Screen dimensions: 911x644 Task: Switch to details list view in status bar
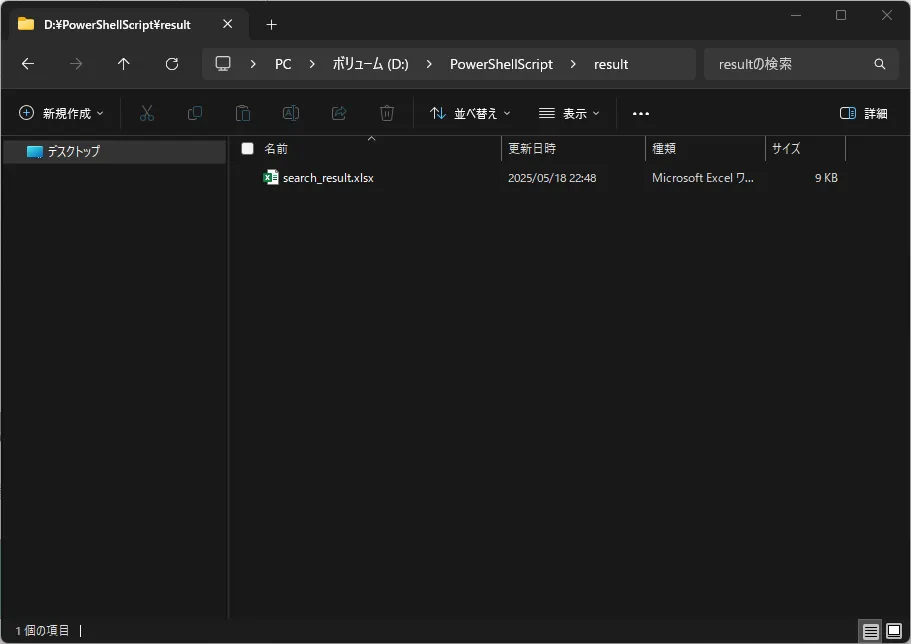[x=870, y=631]
